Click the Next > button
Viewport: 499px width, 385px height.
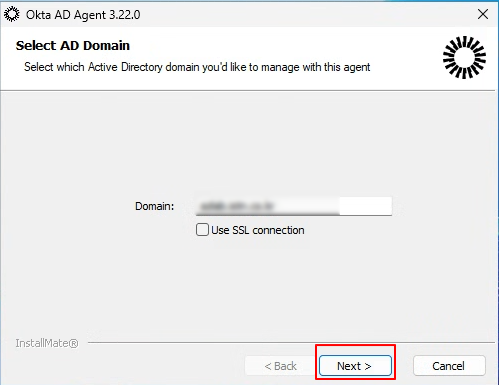click(355, 366)
